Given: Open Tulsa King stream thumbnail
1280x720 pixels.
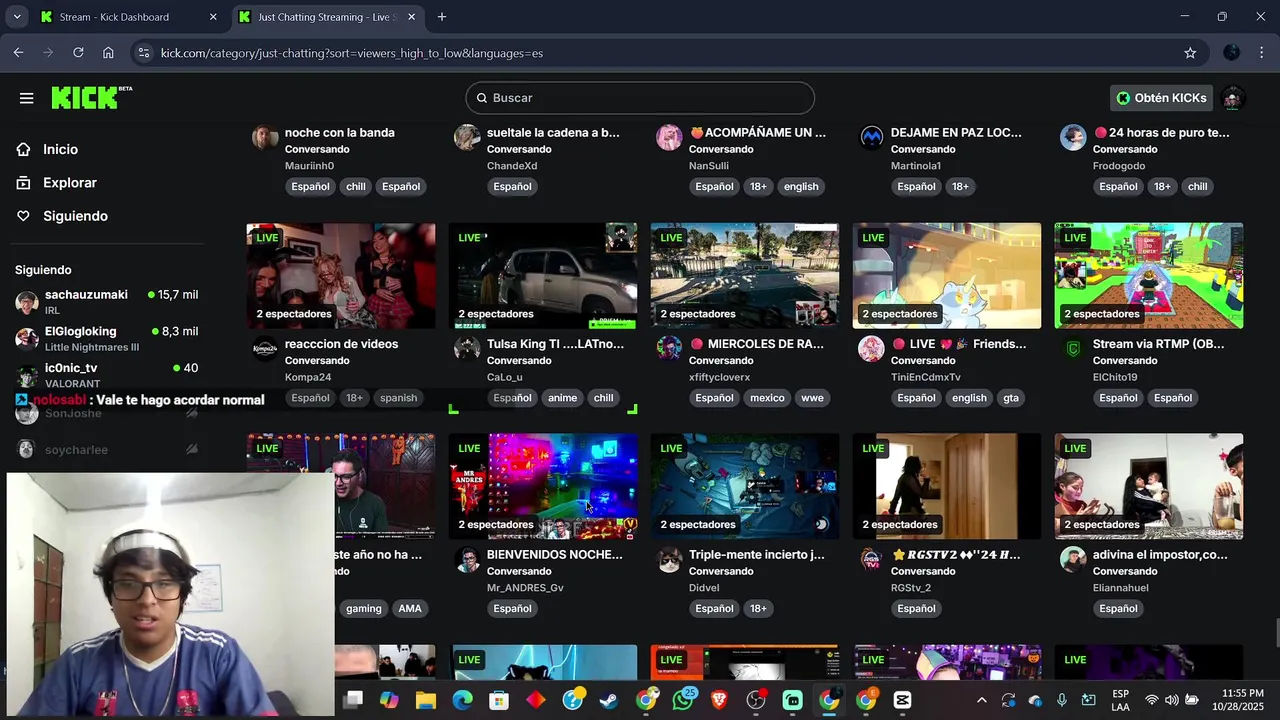Looking at the screenshot, I should 543,276.
